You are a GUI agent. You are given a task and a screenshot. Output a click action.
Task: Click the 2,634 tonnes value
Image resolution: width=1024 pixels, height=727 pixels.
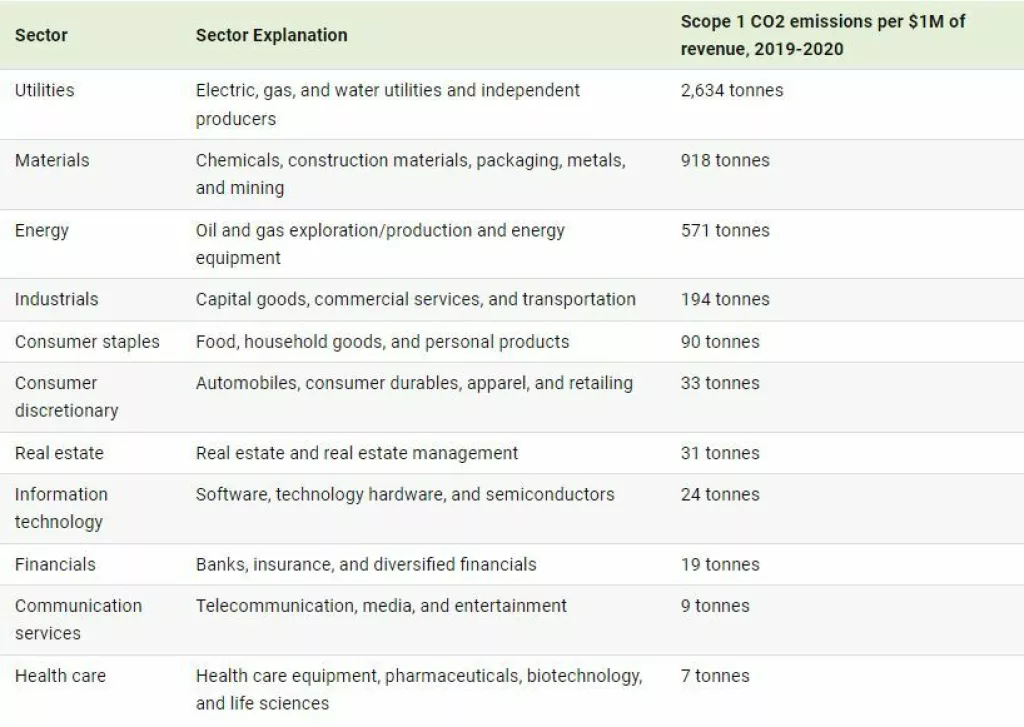[x=732, y=90]
